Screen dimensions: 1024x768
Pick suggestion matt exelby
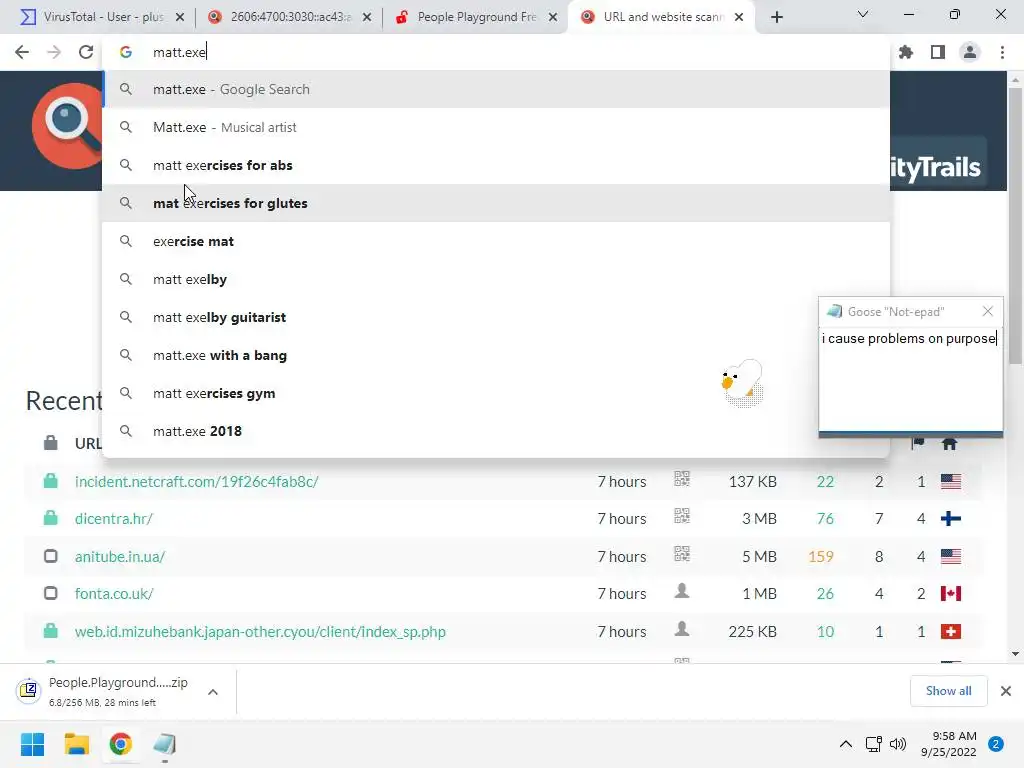496,279
